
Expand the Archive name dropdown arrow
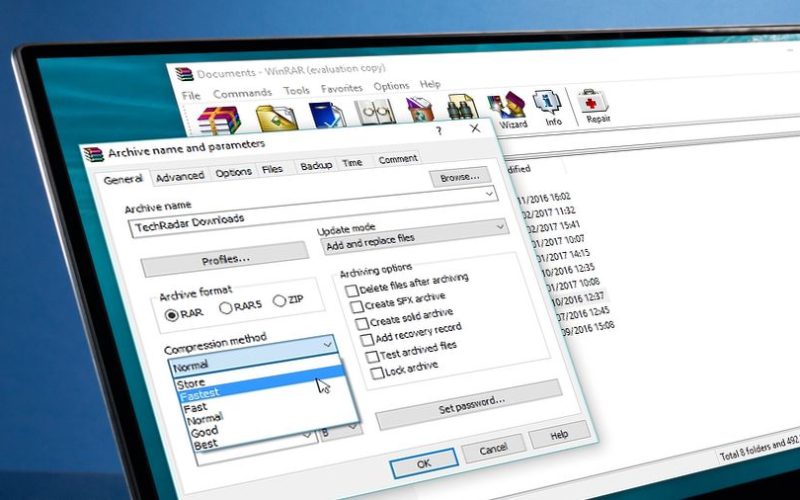click(x=489, y=194)
